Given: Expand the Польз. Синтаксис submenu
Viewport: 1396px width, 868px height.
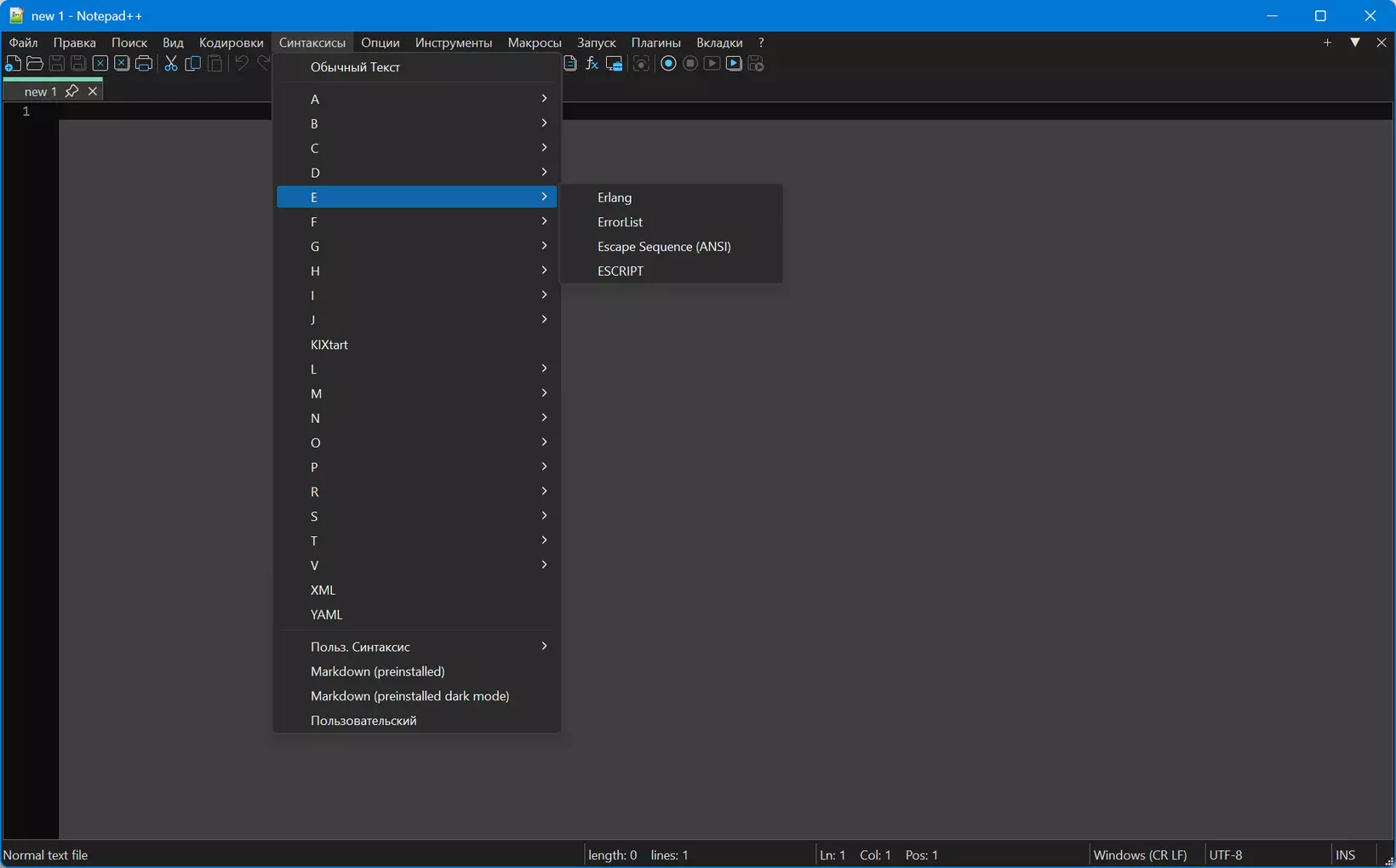Looking at the screenshot, I should pos(417,647).
